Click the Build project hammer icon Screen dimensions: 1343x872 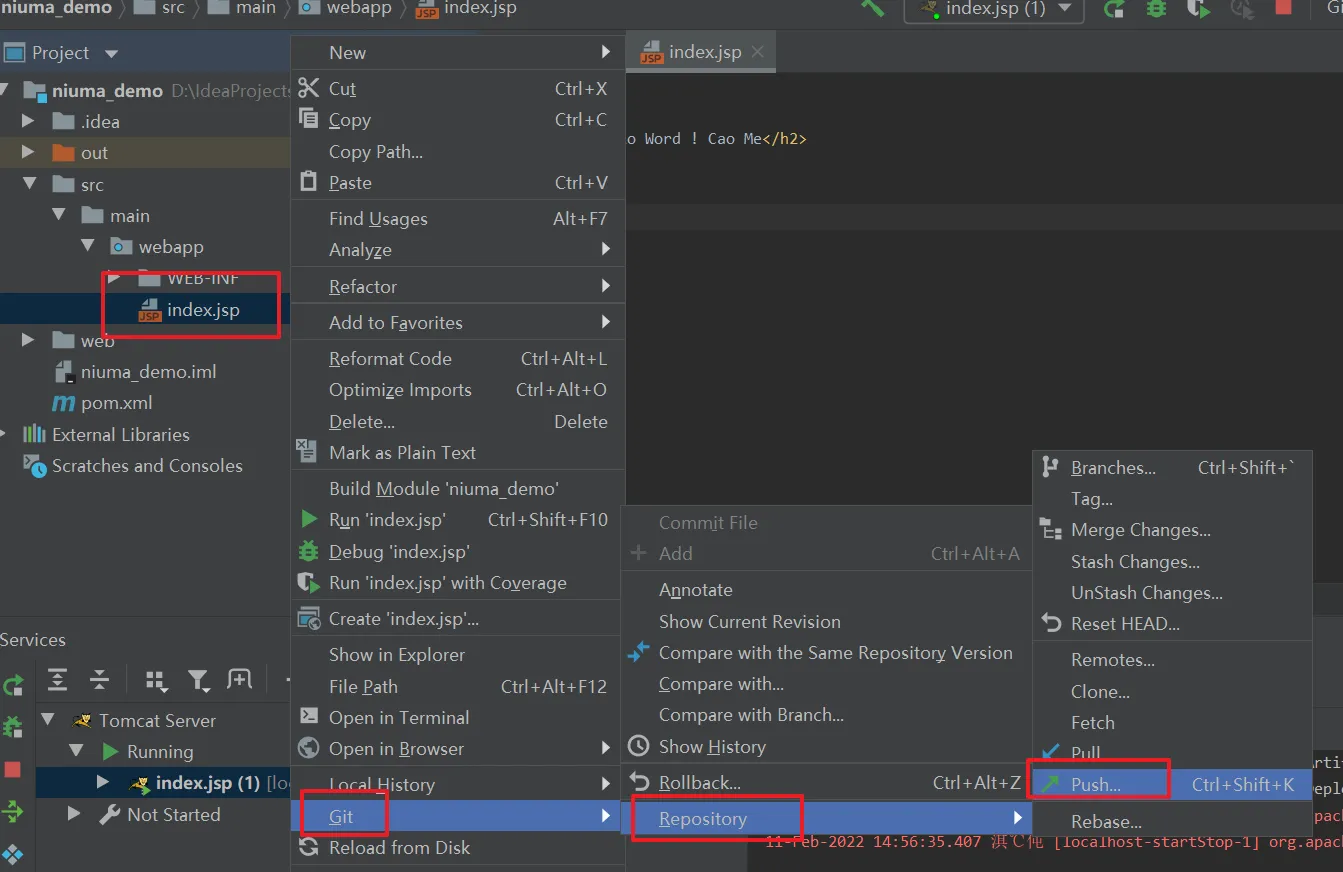(872, 7)
